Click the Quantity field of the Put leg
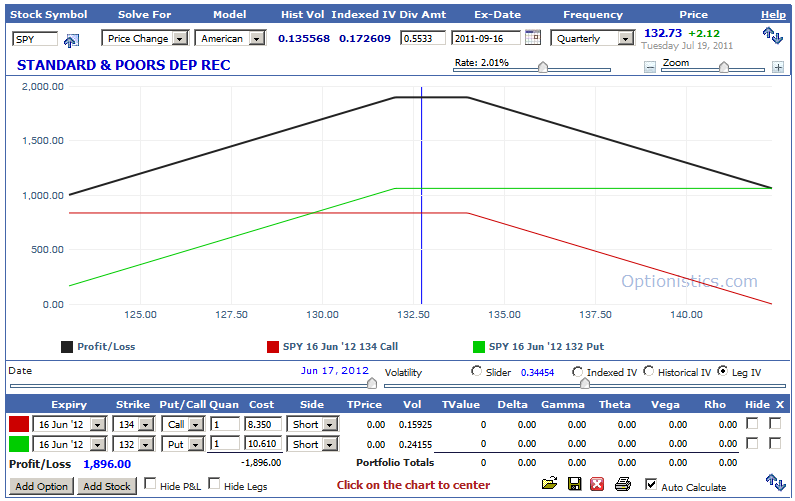The image size is (795, 501). tap(225, 444)
